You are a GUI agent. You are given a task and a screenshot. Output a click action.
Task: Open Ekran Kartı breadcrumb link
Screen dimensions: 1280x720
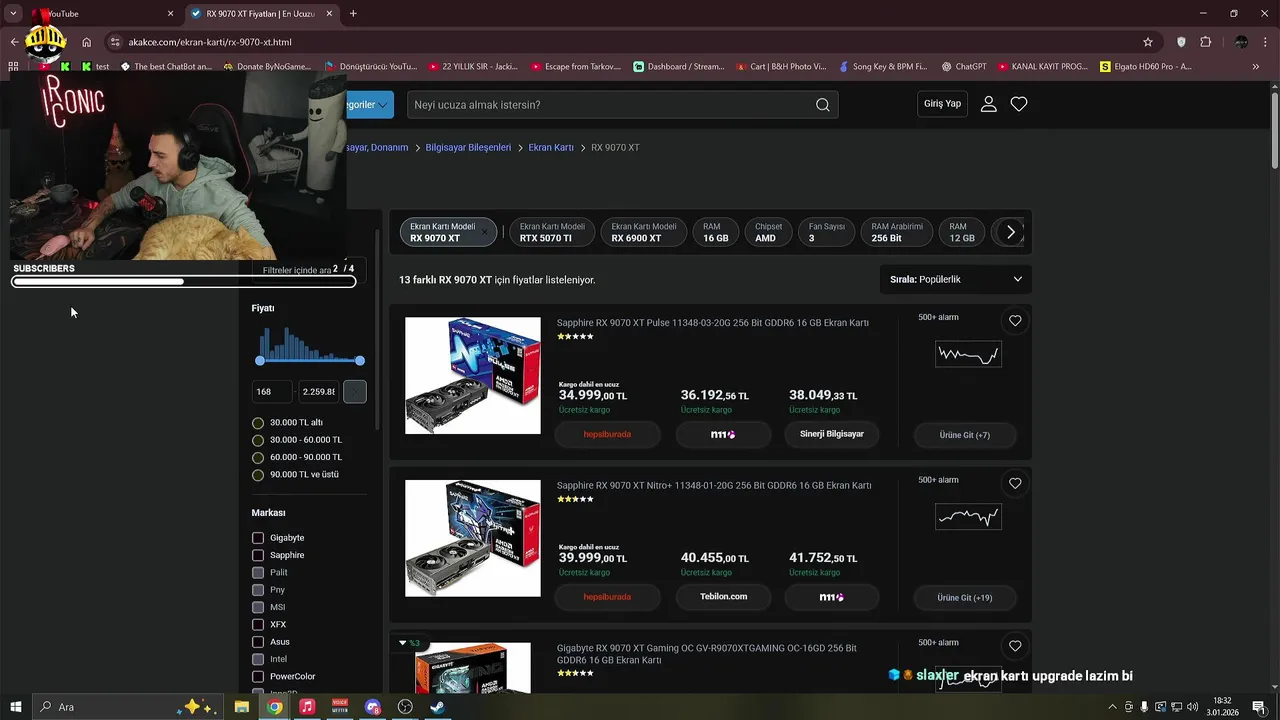pyautogui.click(x=551, y=147)
